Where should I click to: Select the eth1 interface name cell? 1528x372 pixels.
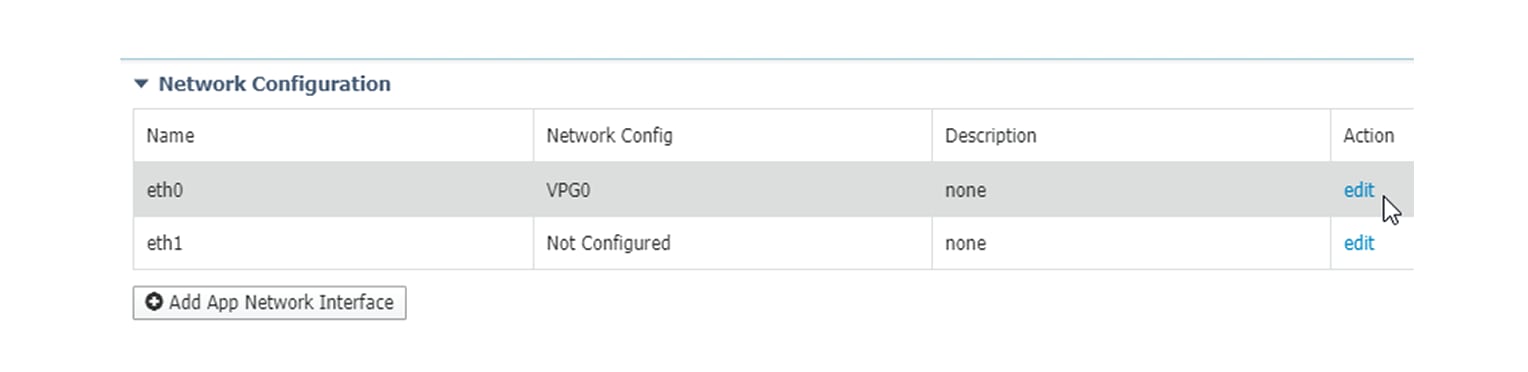[x=334, y=243]
